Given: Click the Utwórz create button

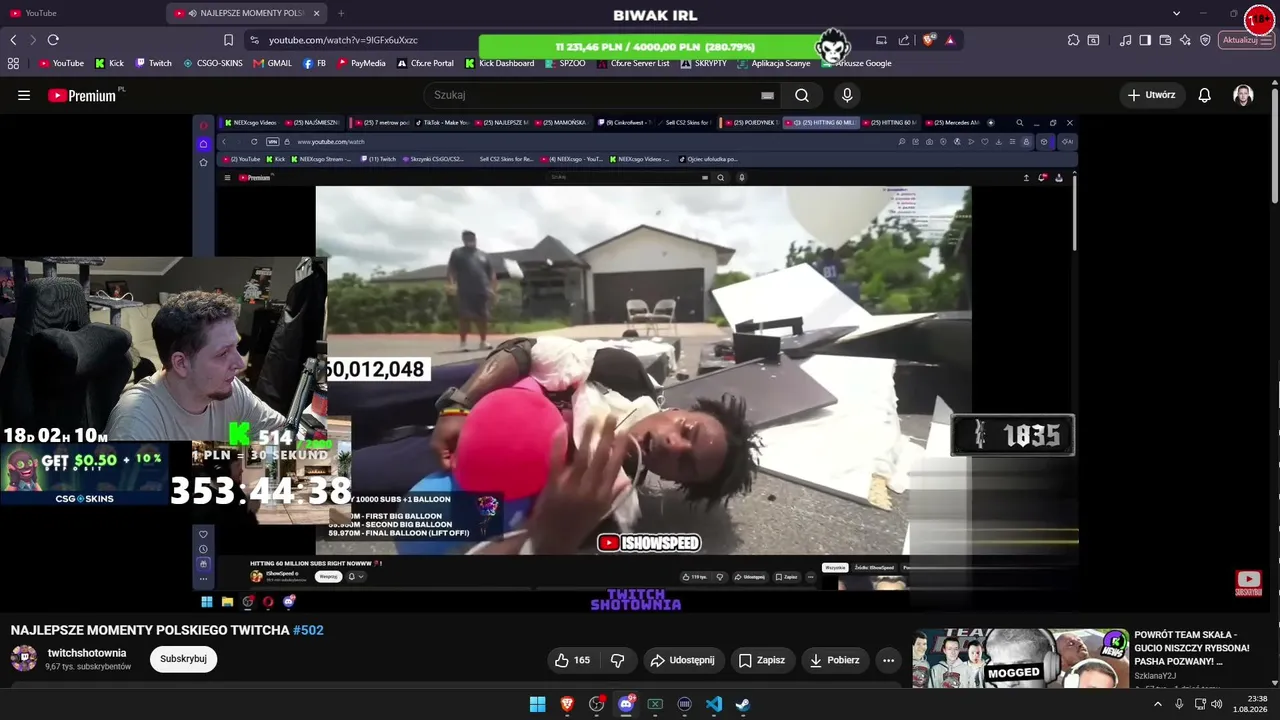Looking at the screenshot, I should coord(1151,95).
